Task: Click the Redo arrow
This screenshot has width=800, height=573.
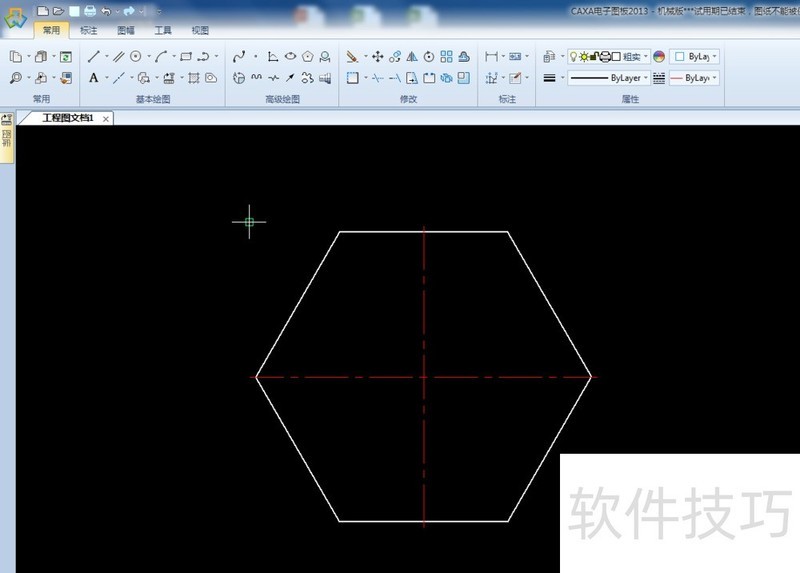Action: coord(129,11)
